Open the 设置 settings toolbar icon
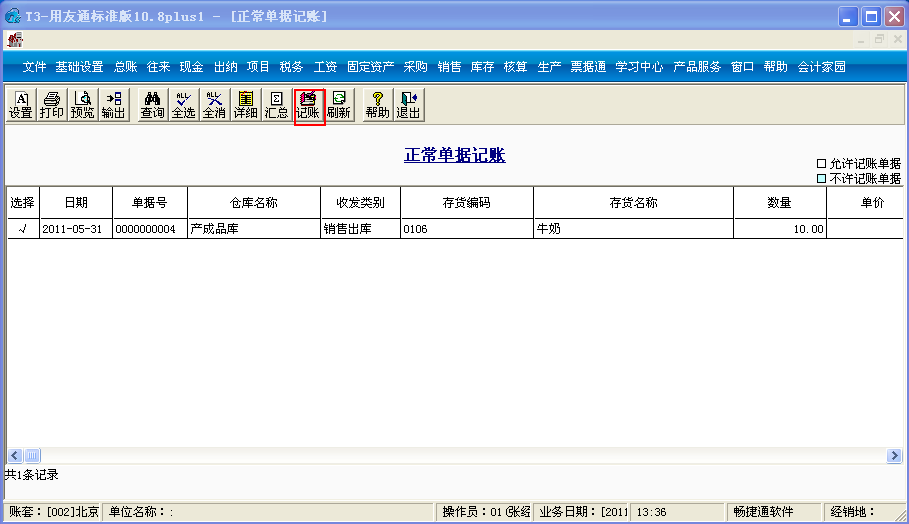909x524 pixels. (x=21, y=105)
